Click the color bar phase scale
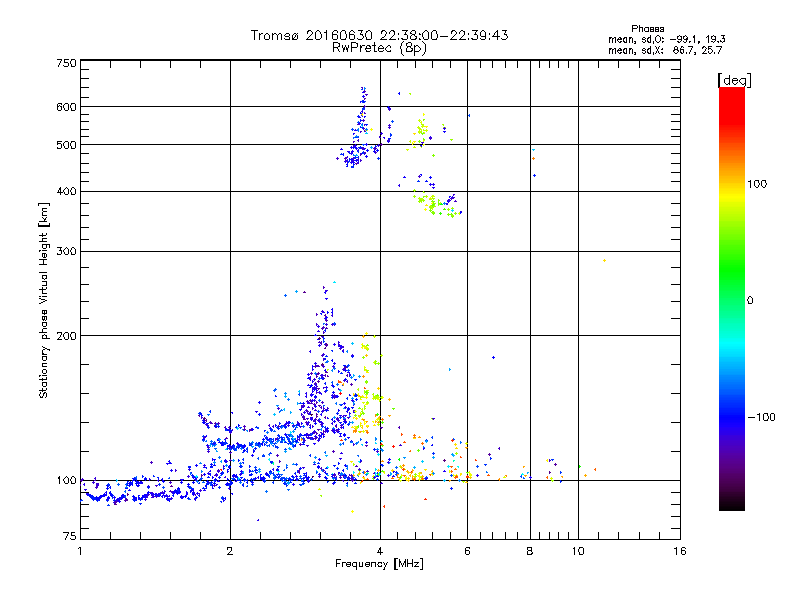800x600 pixels. click(732, 298)
